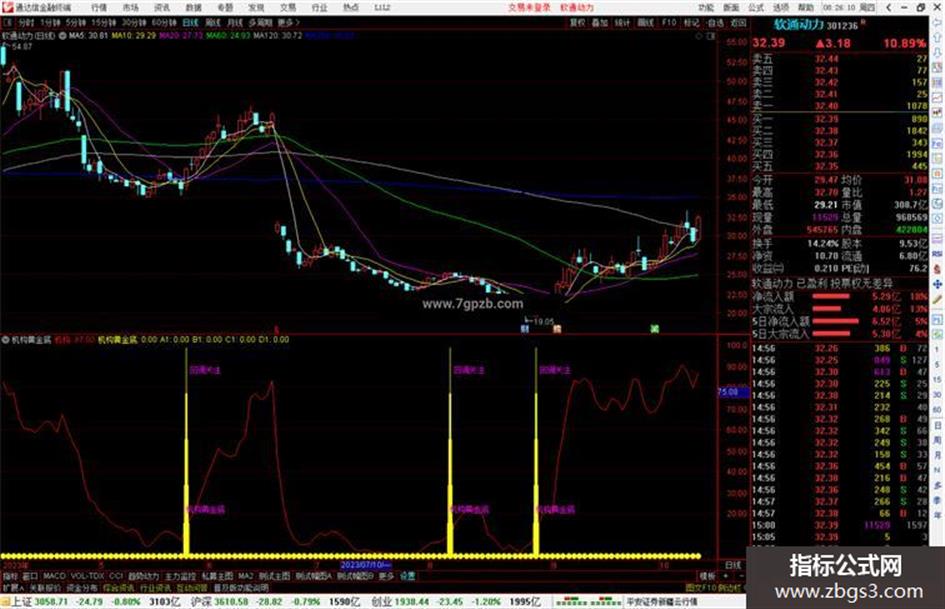
Task: Expand the 更多 indicators list
Action: [386, 576]
